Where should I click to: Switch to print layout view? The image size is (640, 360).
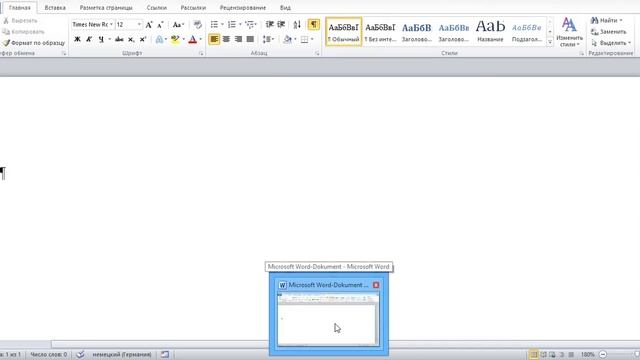click(x=533, y=355)
